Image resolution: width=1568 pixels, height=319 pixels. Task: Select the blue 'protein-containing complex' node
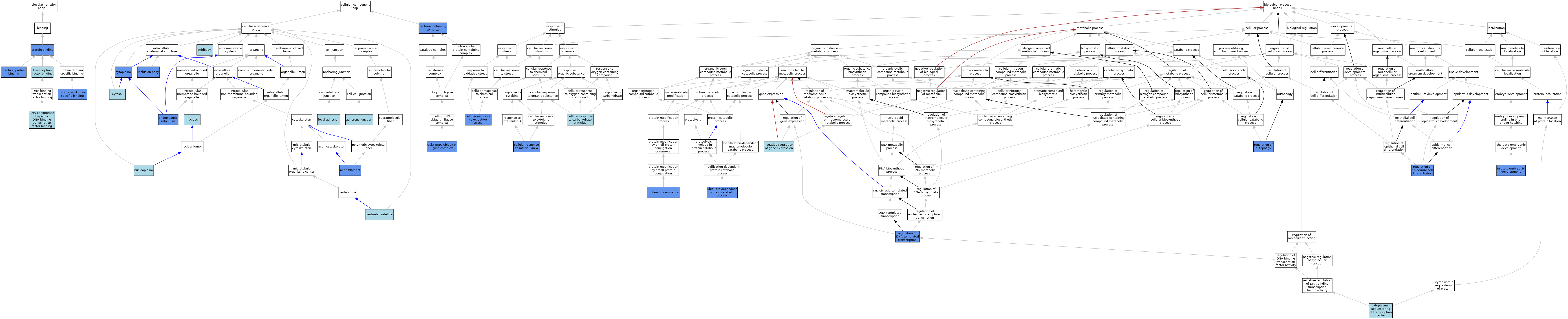click(x=433, y=28)
